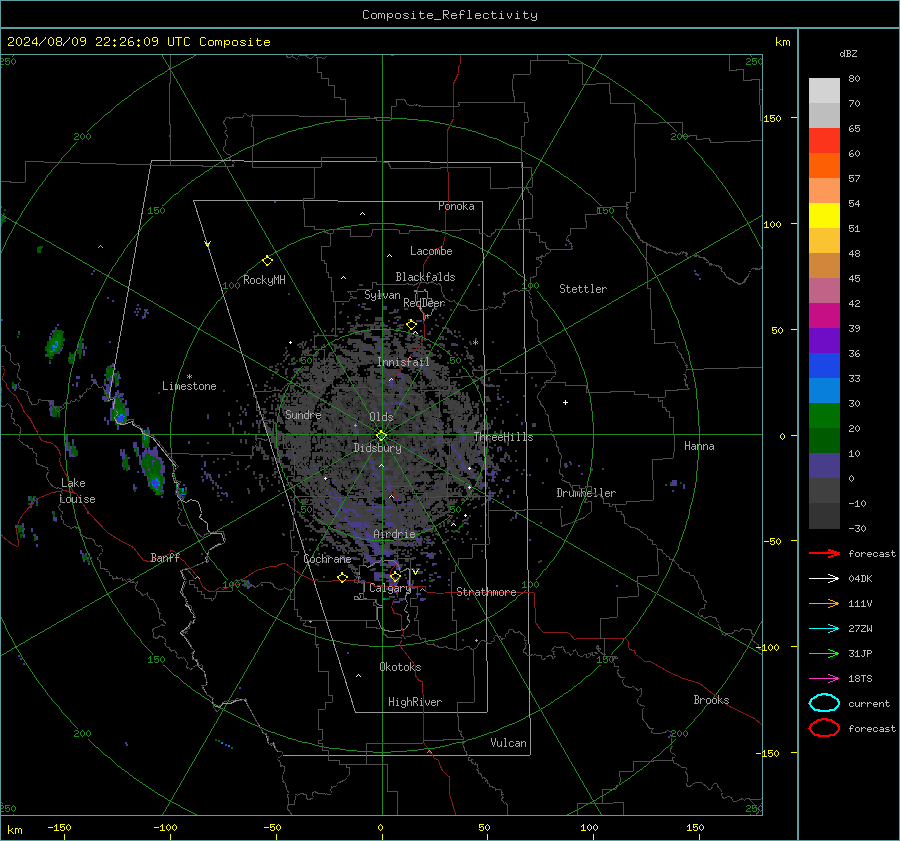Screen dimensions: 900x841
Task: Click the Cochrane city label
Action: [327, 559]
